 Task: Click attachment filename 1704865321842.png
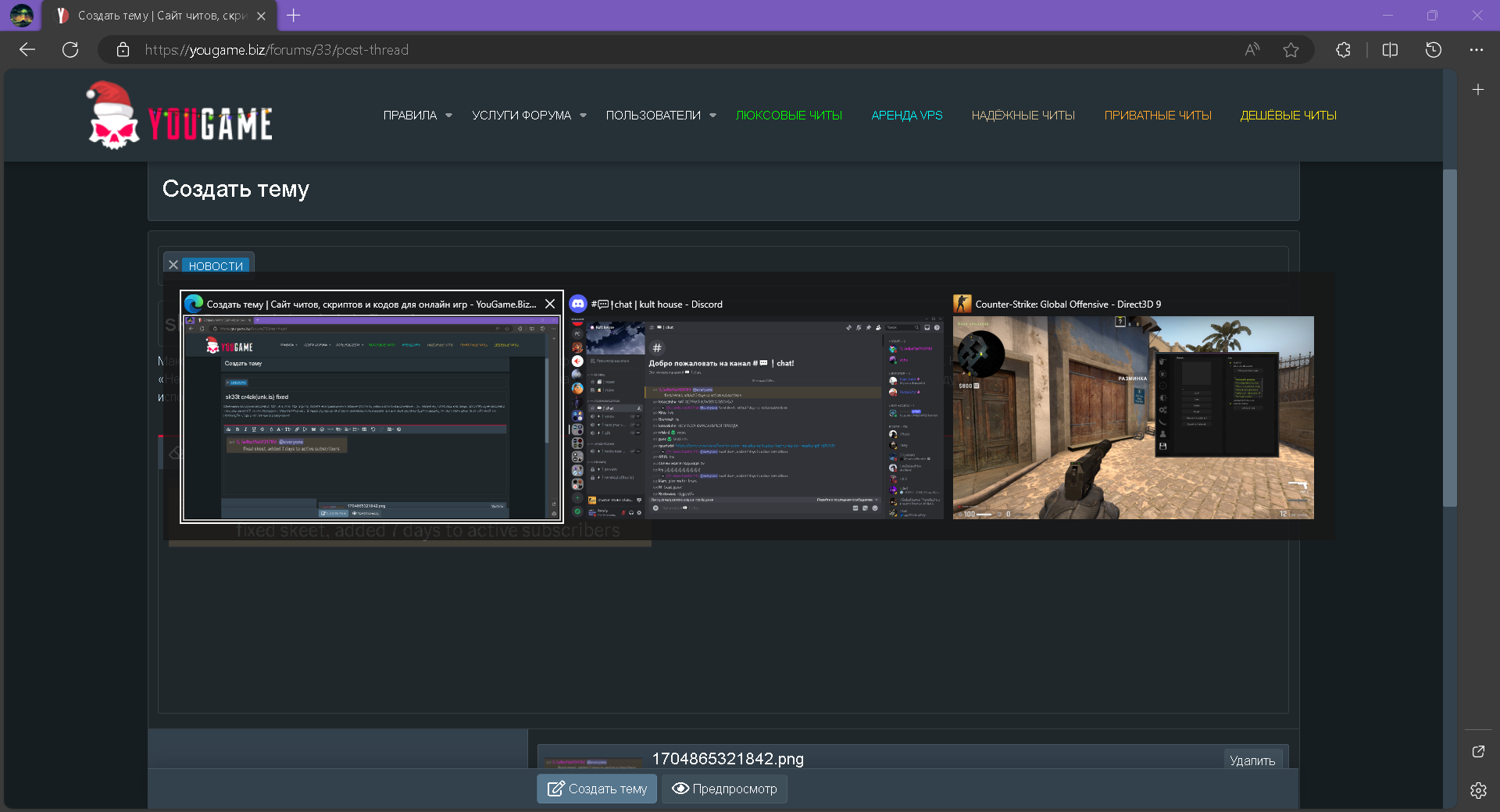(727, 759)
